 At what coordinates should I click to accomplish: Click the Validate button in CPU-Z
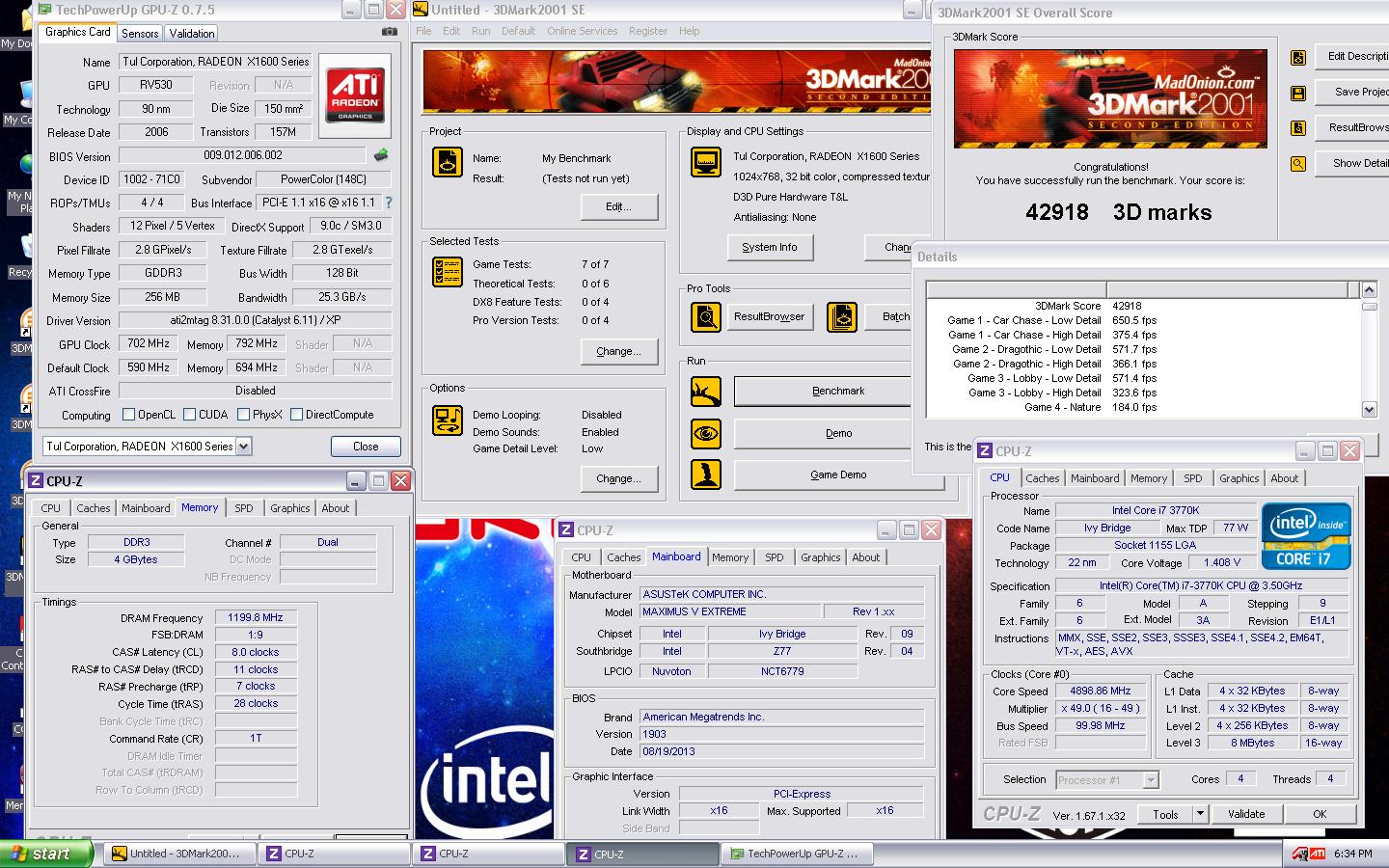pos(1246,814)
